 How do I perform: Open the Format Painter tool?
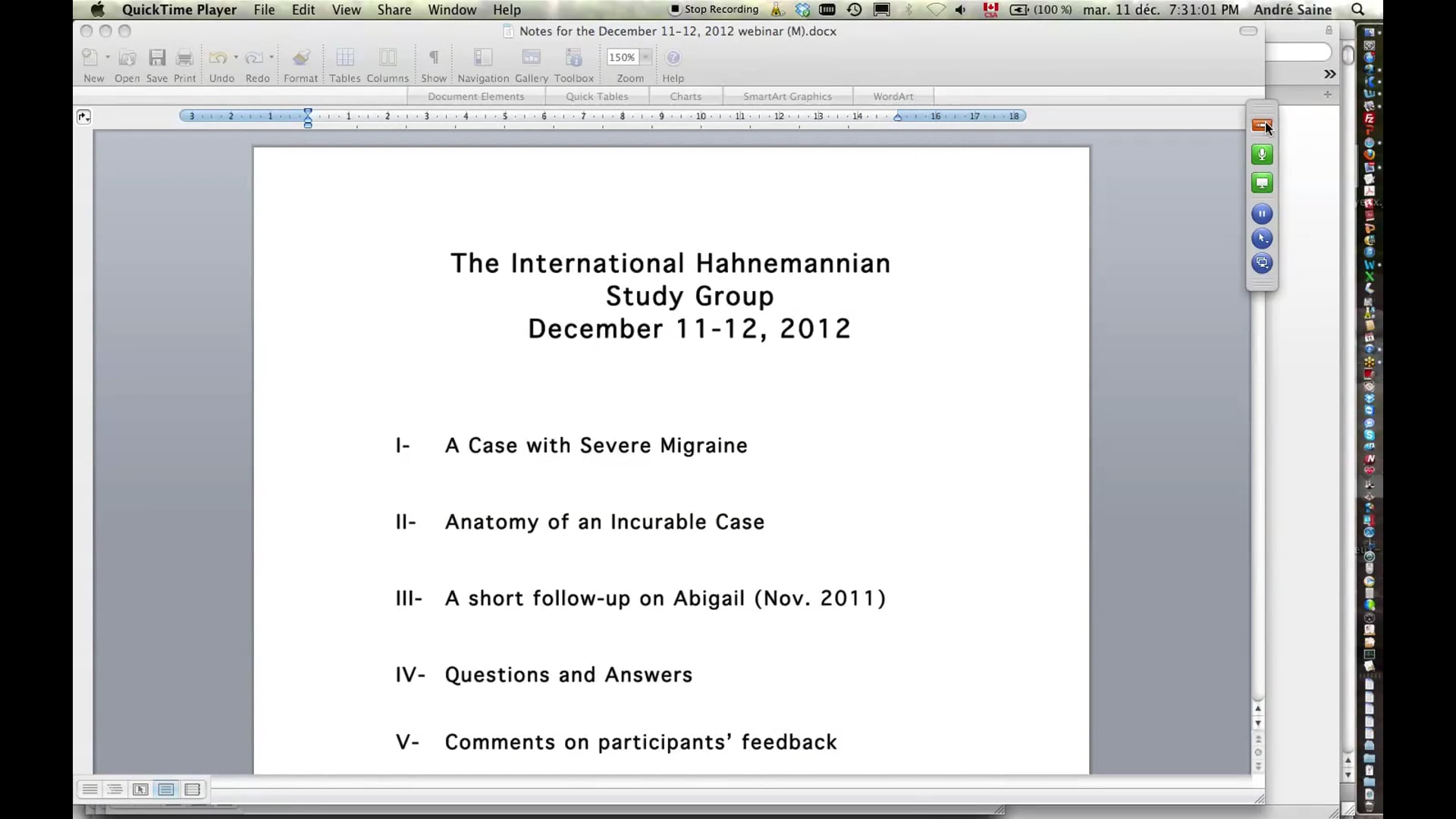(x=300, y=57)
